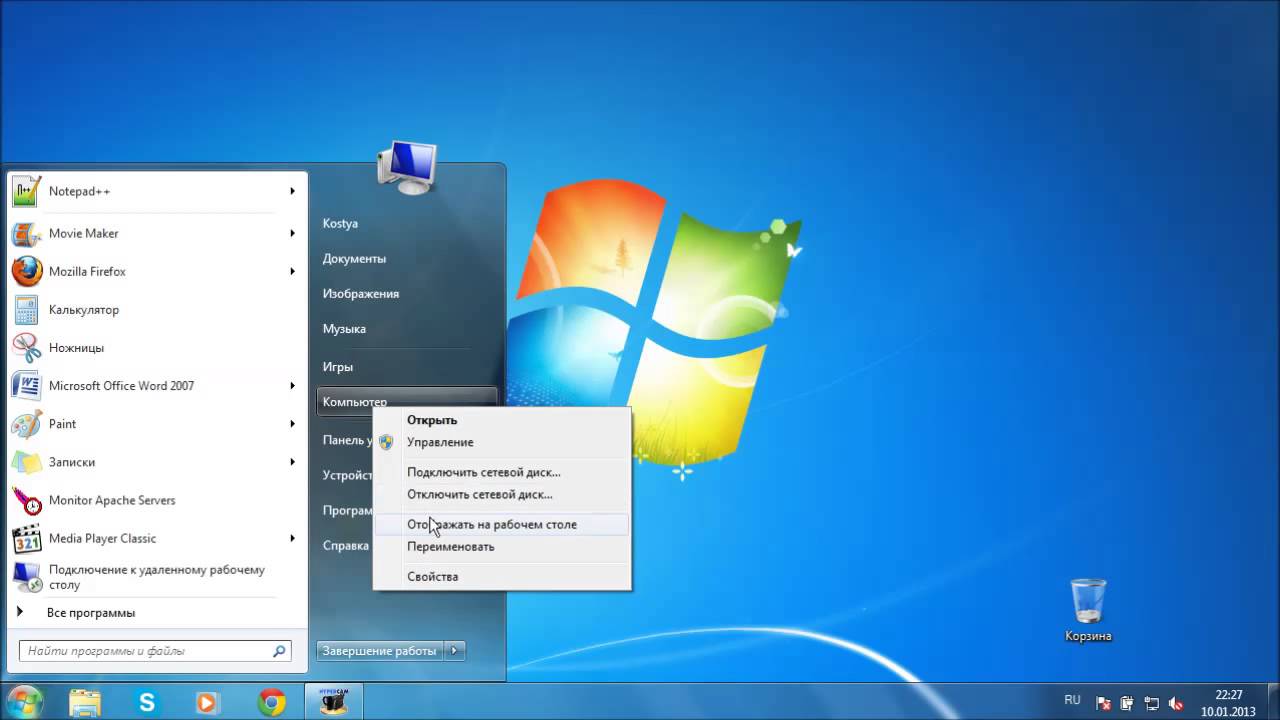The width and height of the screenshot is (1280, 720).
Task: Open Kostya user folder link
Action: [340, 224]
